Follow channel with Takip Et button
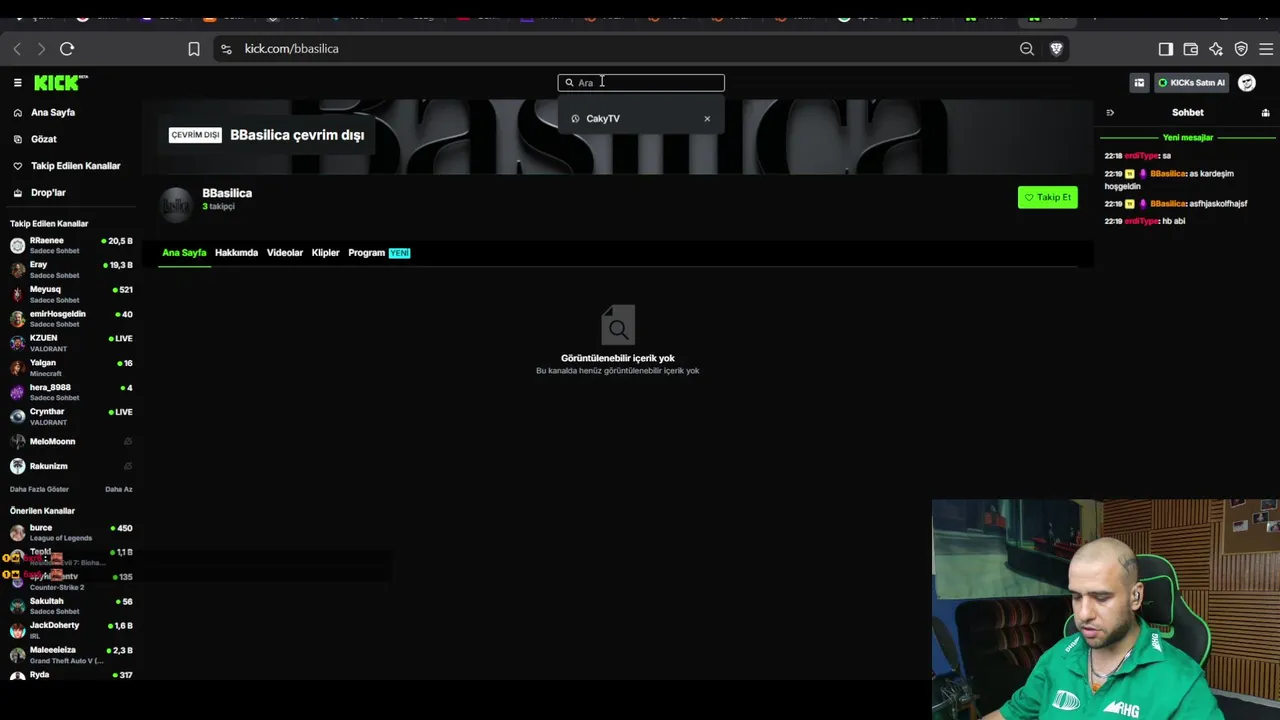This screenshot has width=1280, height=720. point(1047,197)
